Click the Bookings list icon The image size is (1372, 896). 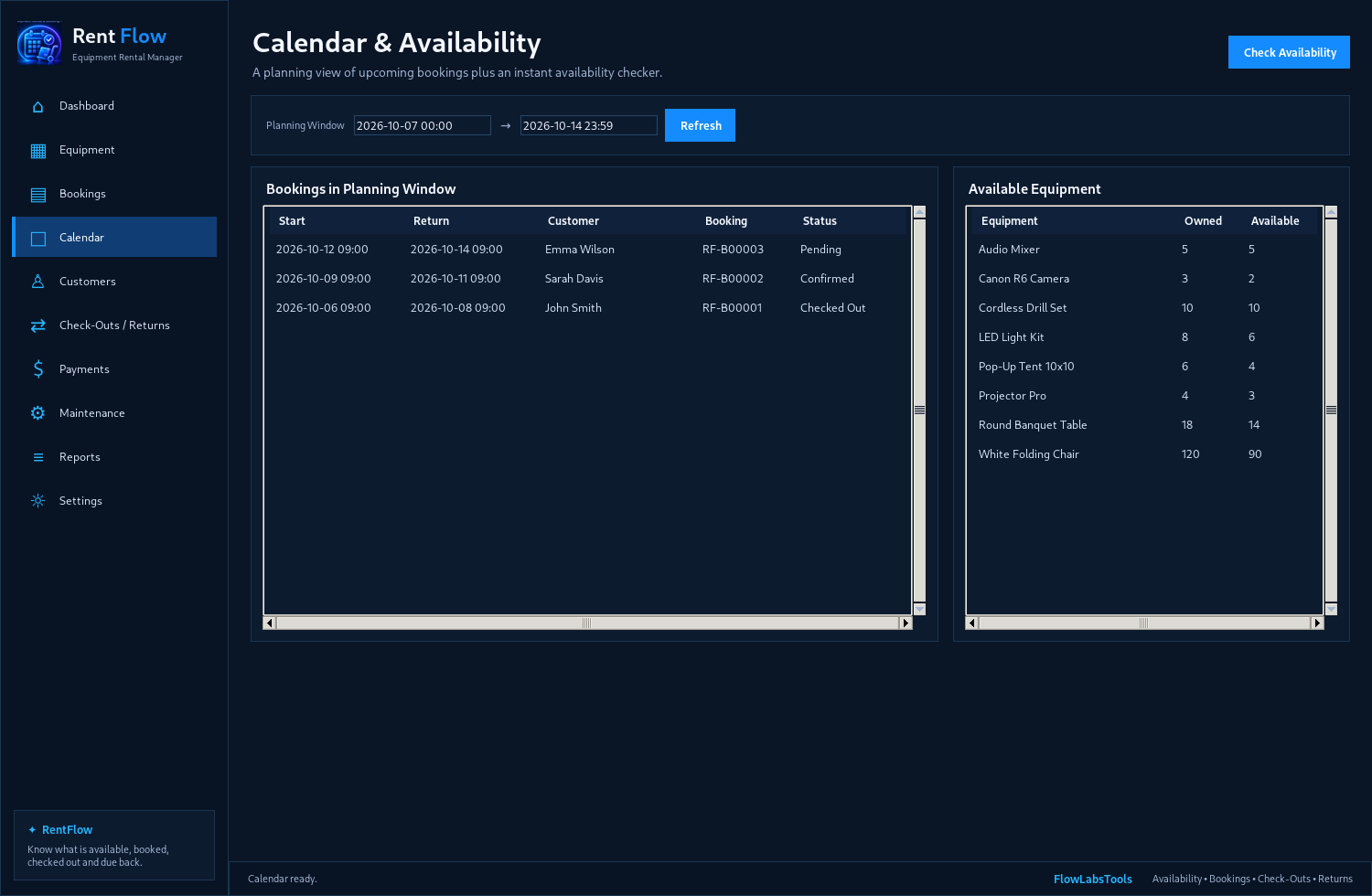click(38, 195)
